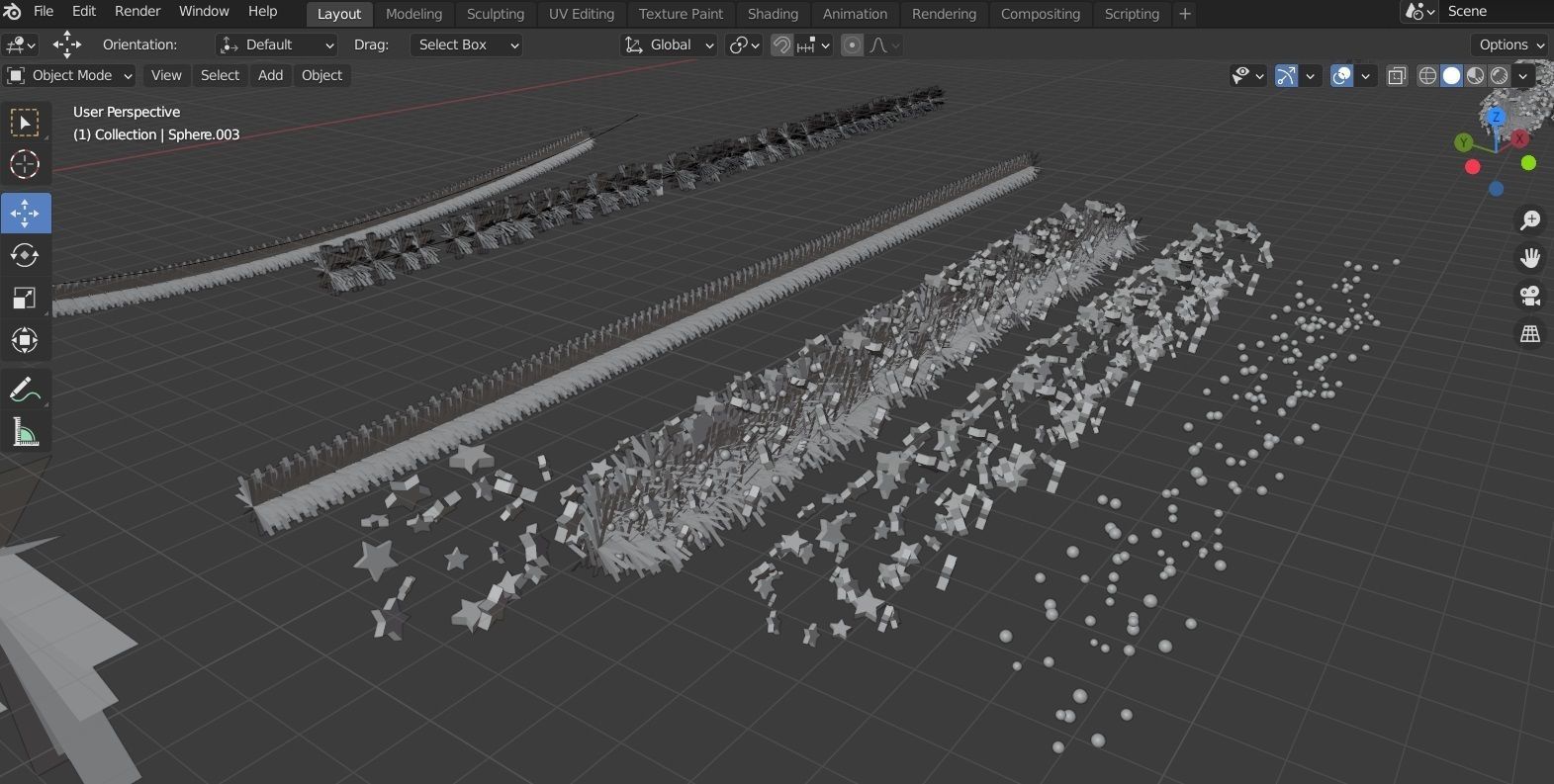Select the Measure tool
This screenshot has width=1554, height=784.
tap(25, 432)
